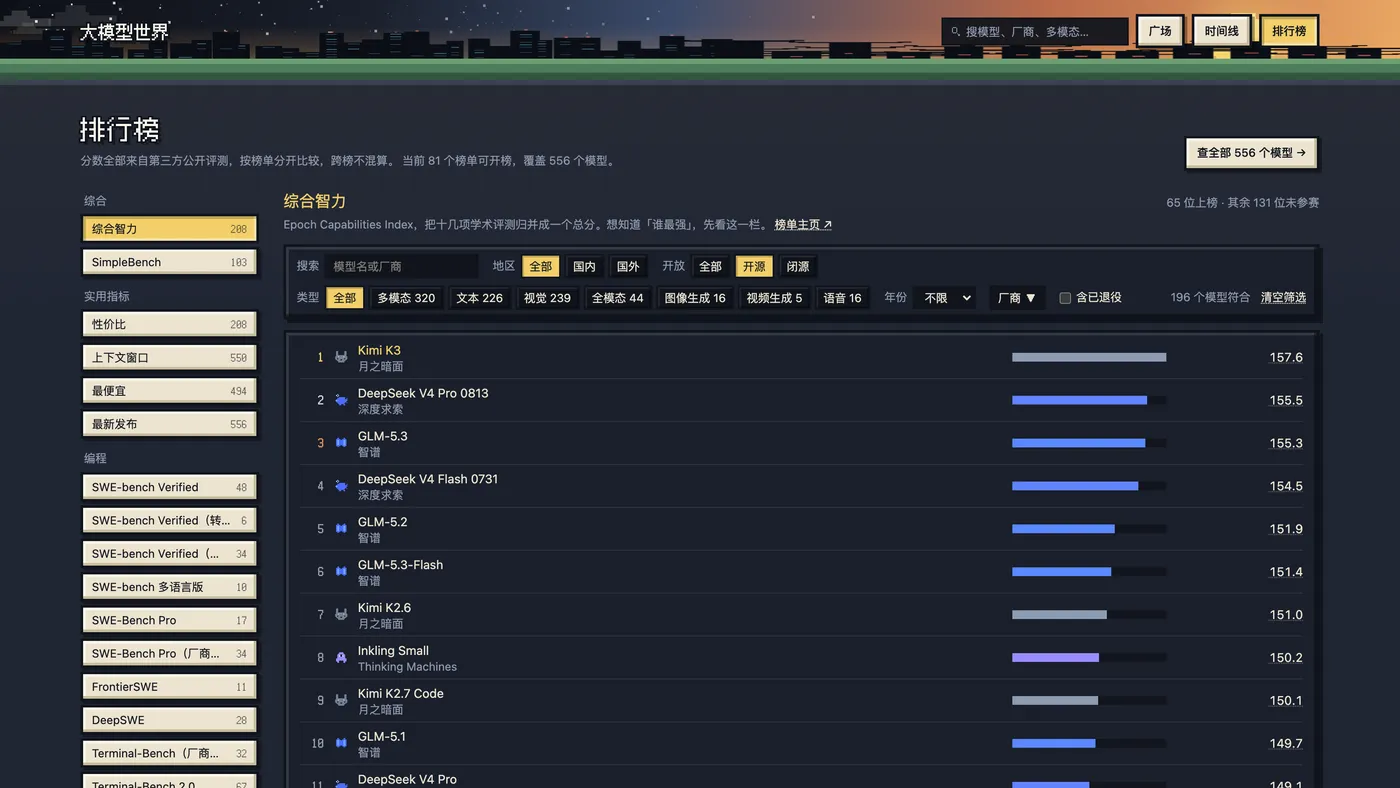The width and height of the screenshot is (1400, 788).
Task: Filter type to 语音 16
Action: (x=842, y=298)
